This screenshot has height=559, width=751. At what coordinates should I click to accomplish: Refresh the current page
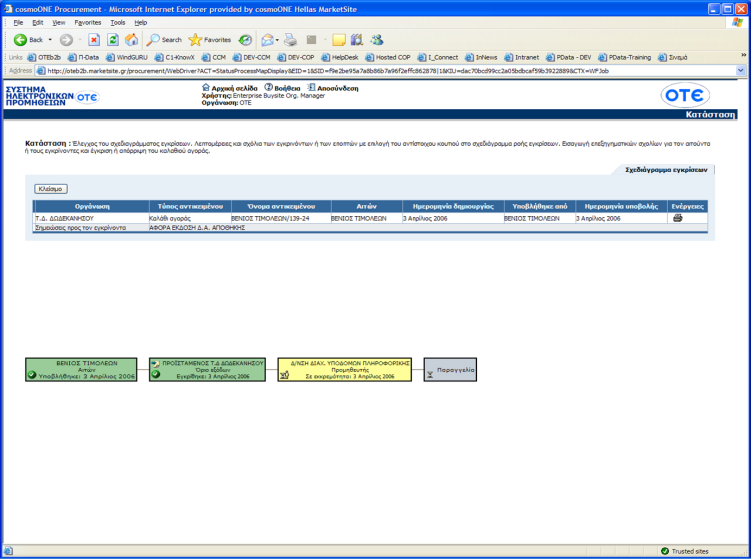pos(113,40)
